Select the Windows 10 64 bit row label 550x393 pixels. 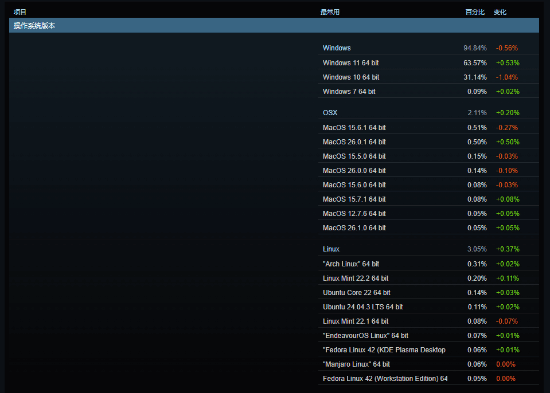click(351, 77)
